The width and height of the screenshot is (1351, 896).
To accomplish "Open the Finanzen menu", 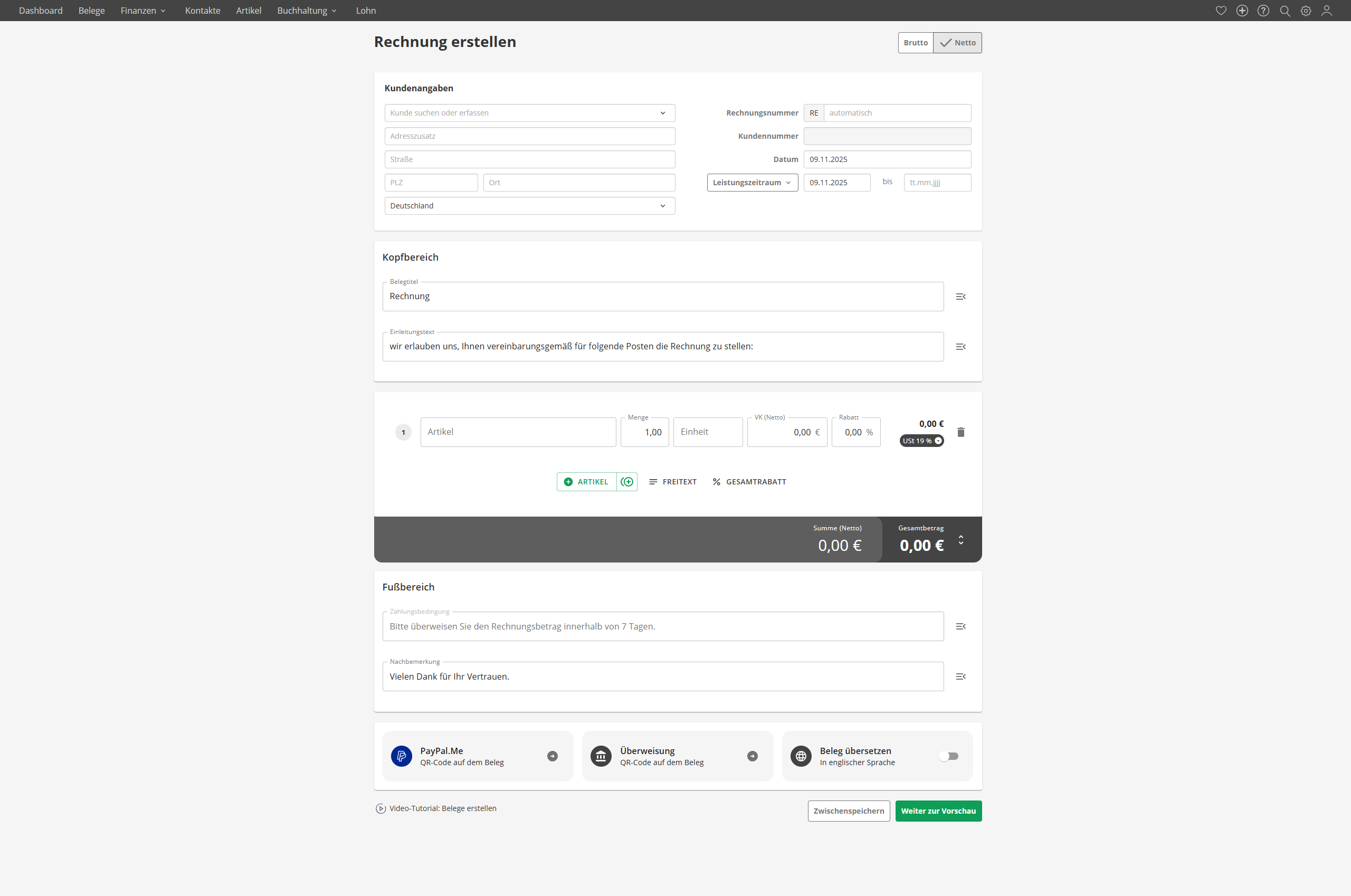I will [143, 10].
